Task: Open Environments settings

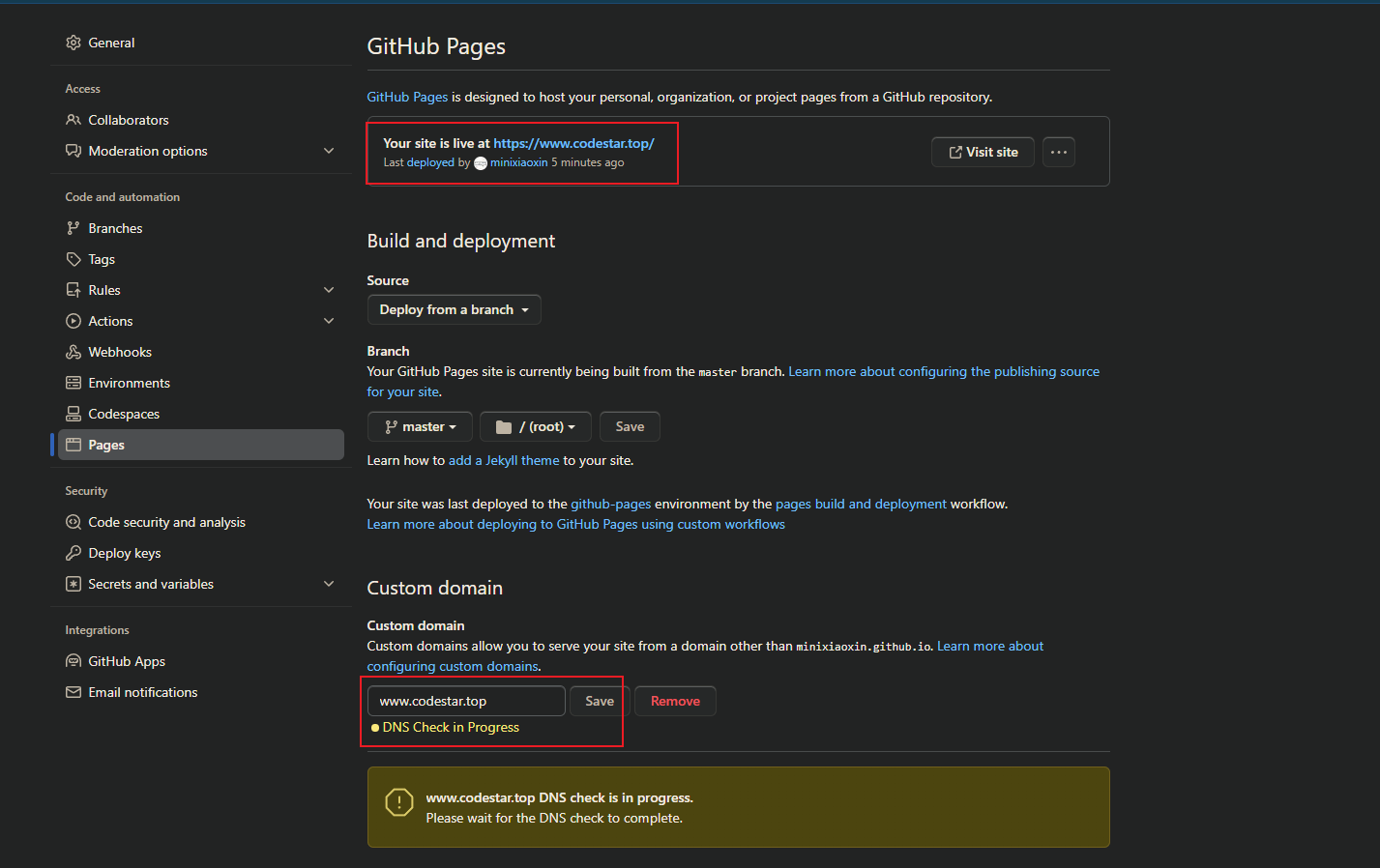Action: tap(201, 383)
